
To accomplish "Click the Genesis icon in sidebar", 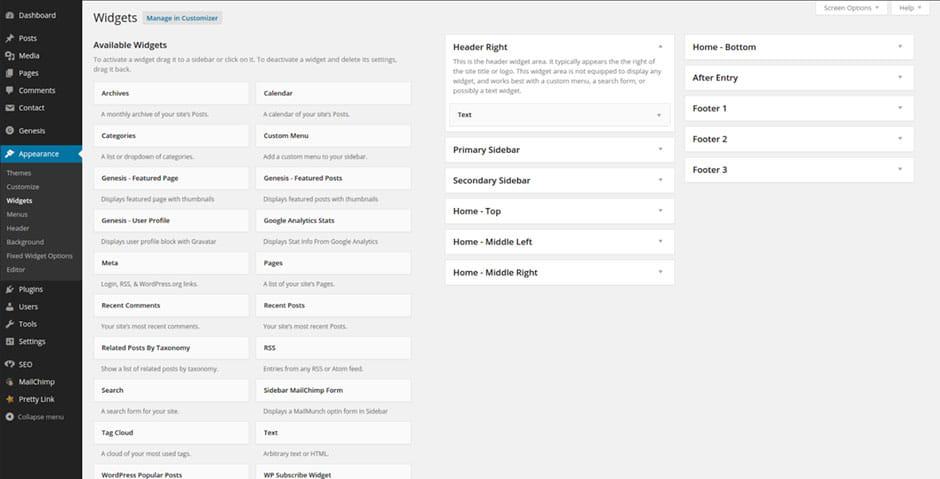I will pos(10,131).
